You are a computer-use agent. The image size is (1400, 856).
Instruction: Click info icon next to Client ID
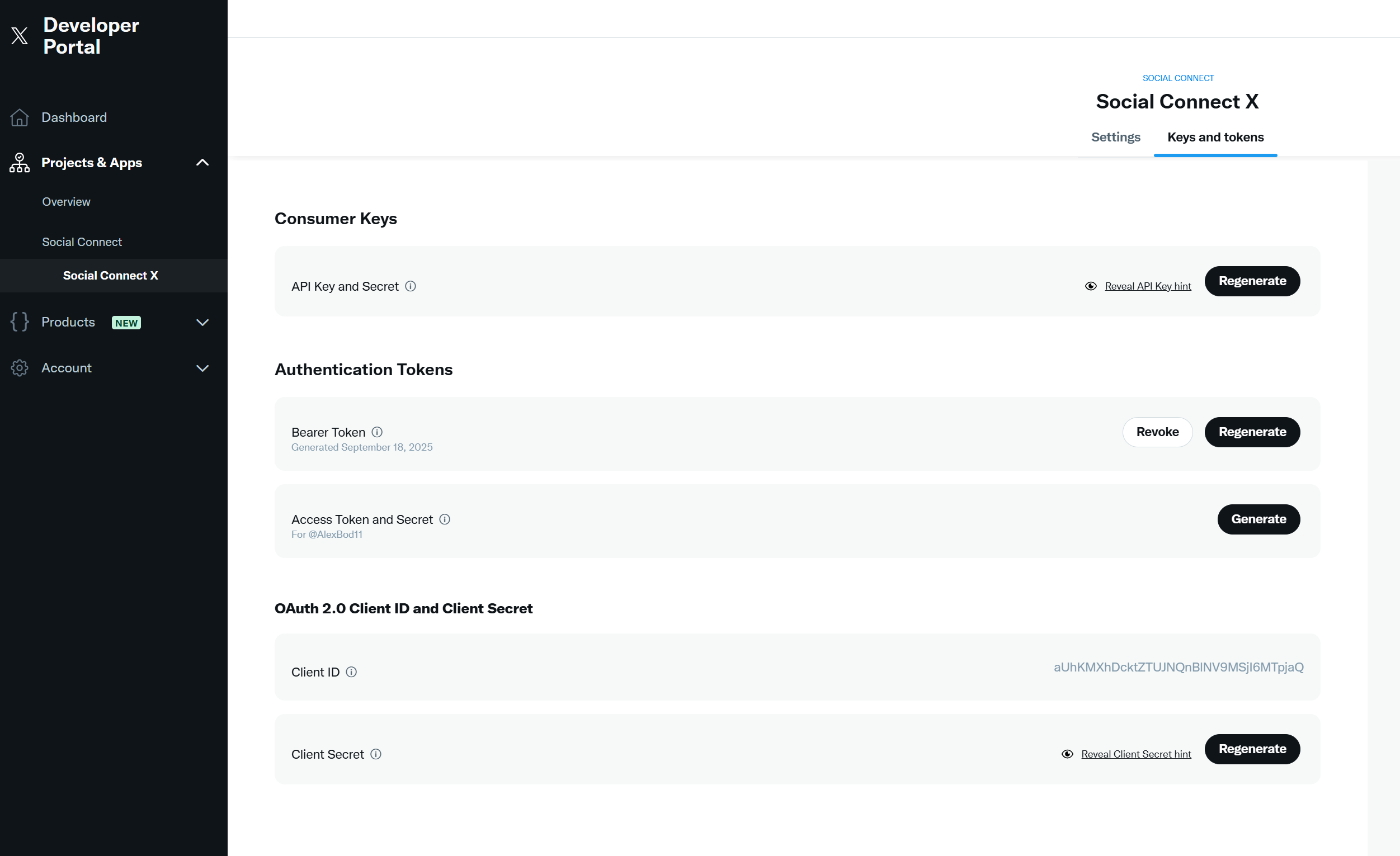[351, 672]
